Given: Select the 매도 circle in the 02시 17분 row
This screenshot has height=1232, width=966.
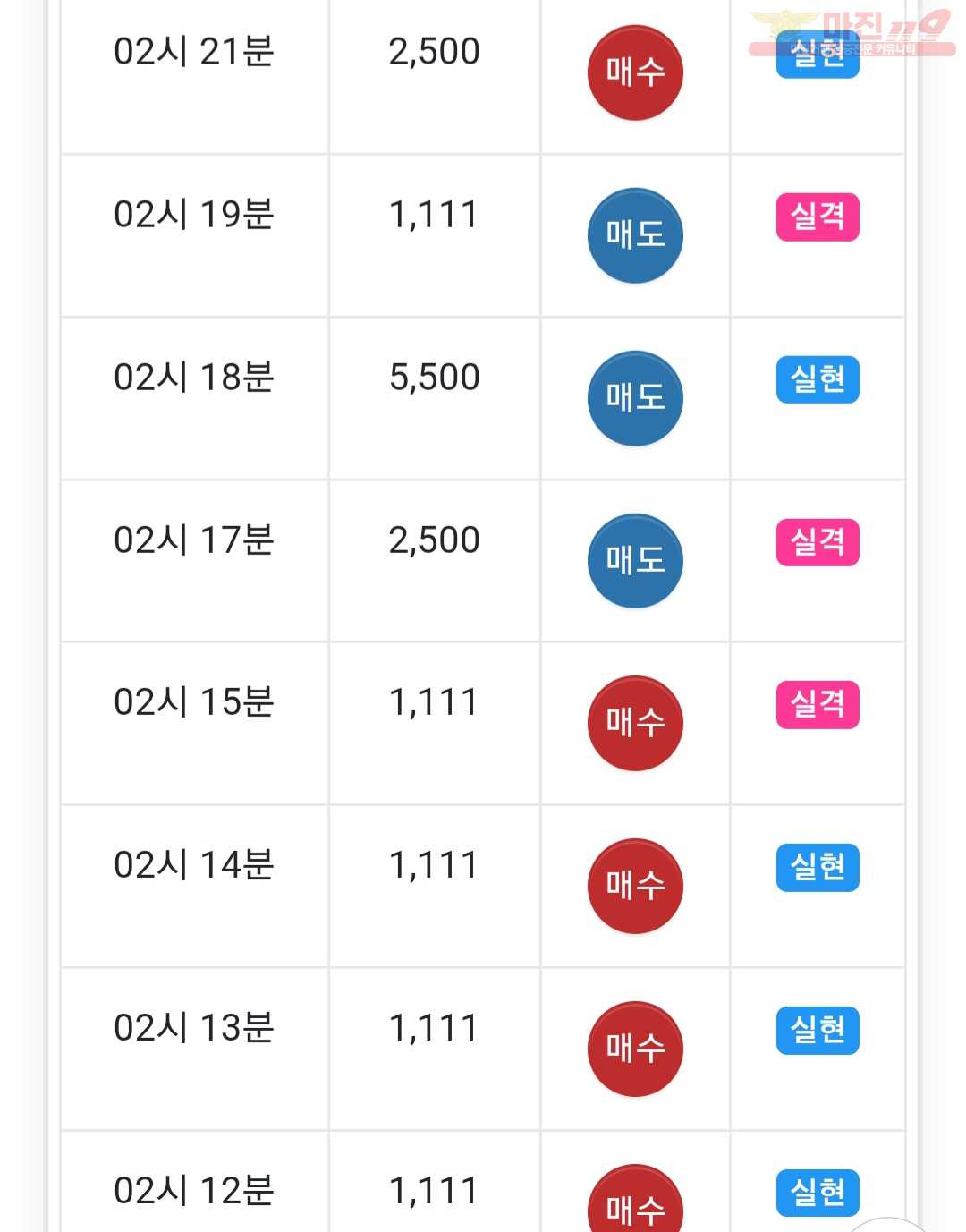Looking at the screenshot, I should pyautogui.click(x=635, y=561).
